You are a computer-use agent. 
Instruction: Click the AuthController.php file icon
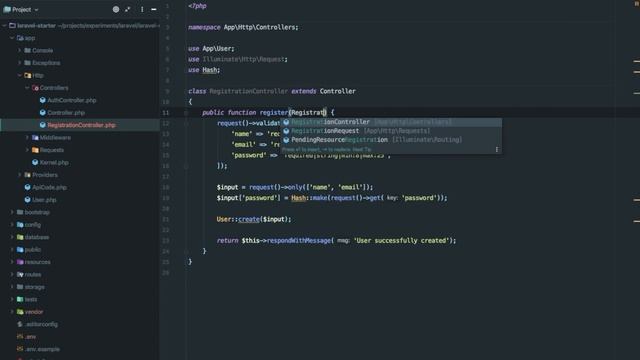pos(42,100)
